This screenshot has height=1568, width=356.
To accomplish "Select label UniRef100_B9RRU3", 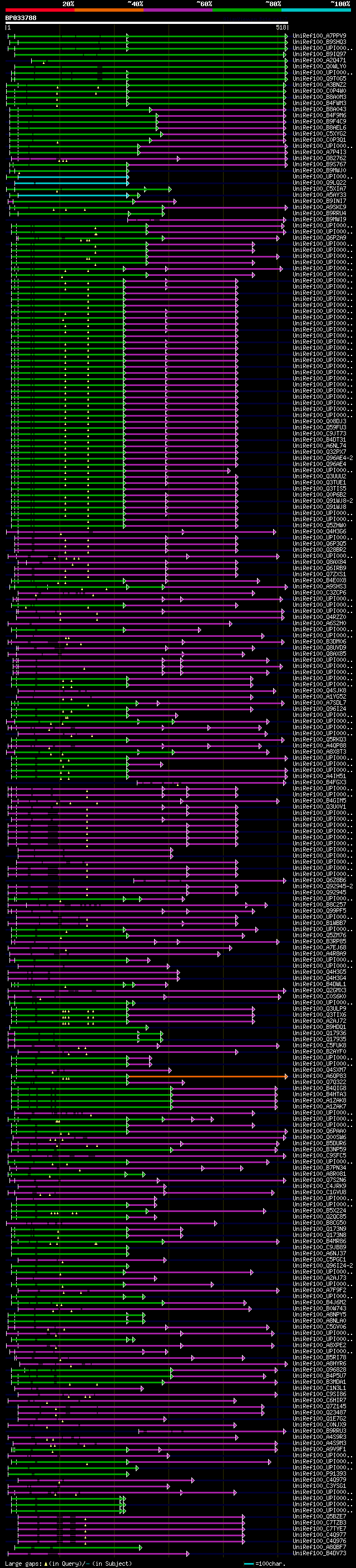I will 319,1431.
